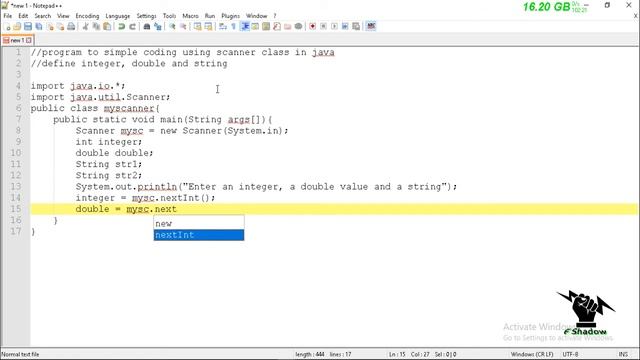Undo the last edit via the Undo icon
Image resolution: width=640 pixels, height=360 pixels.
point(121,27)
